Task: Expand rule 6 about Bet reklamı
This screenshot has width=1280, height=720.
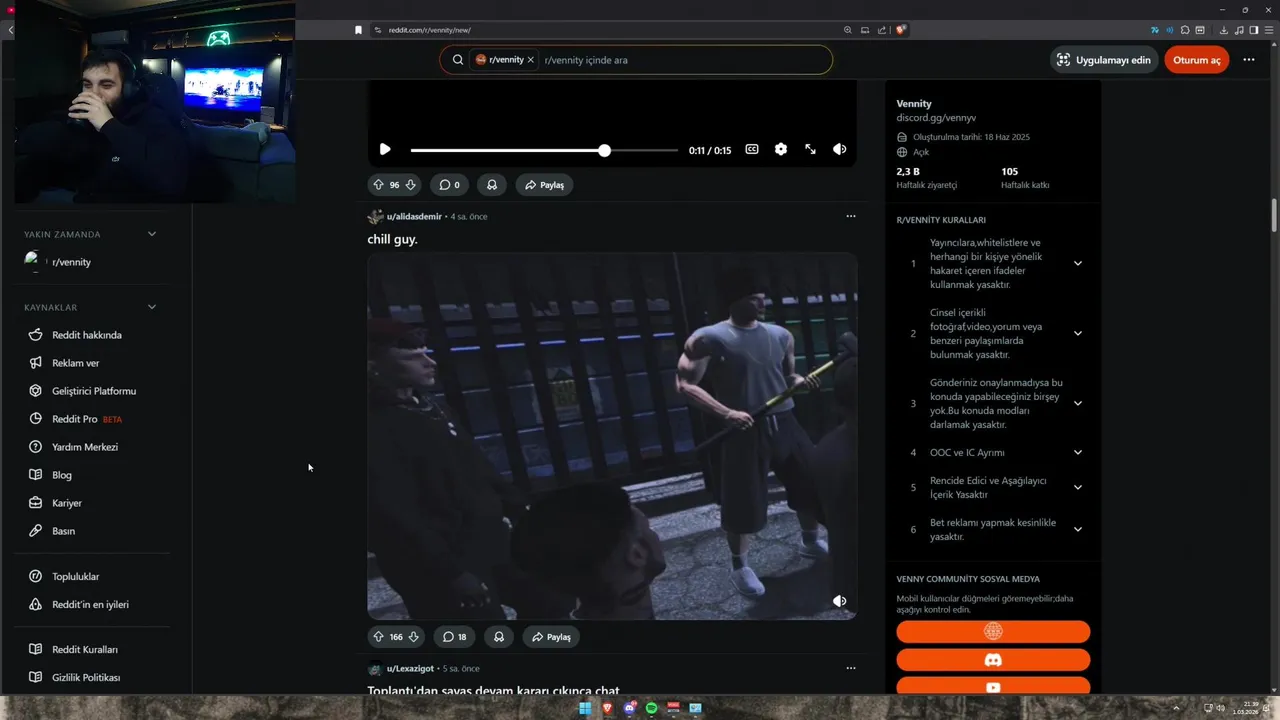Action: point(1078,529)
